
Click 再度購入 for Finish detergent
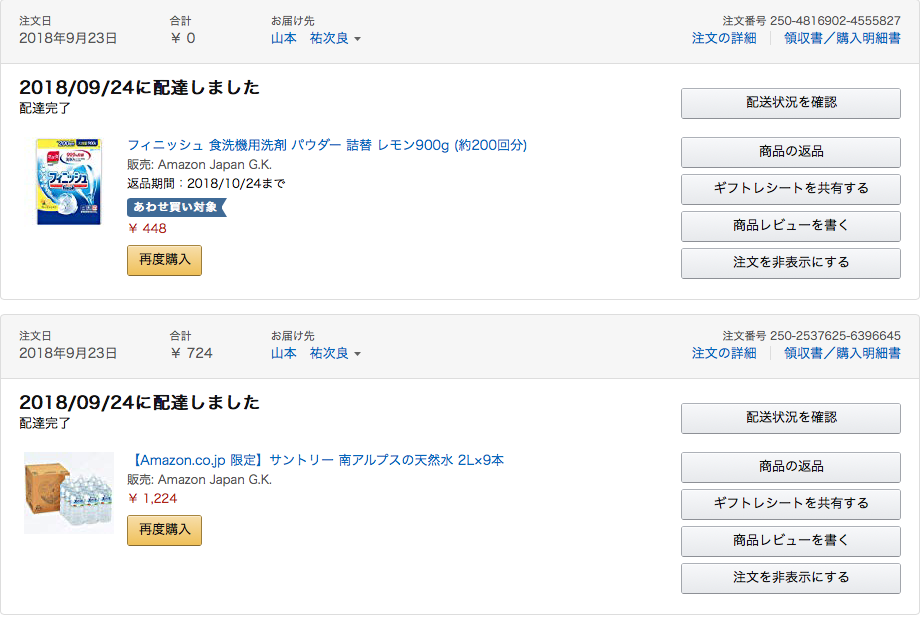164,260
